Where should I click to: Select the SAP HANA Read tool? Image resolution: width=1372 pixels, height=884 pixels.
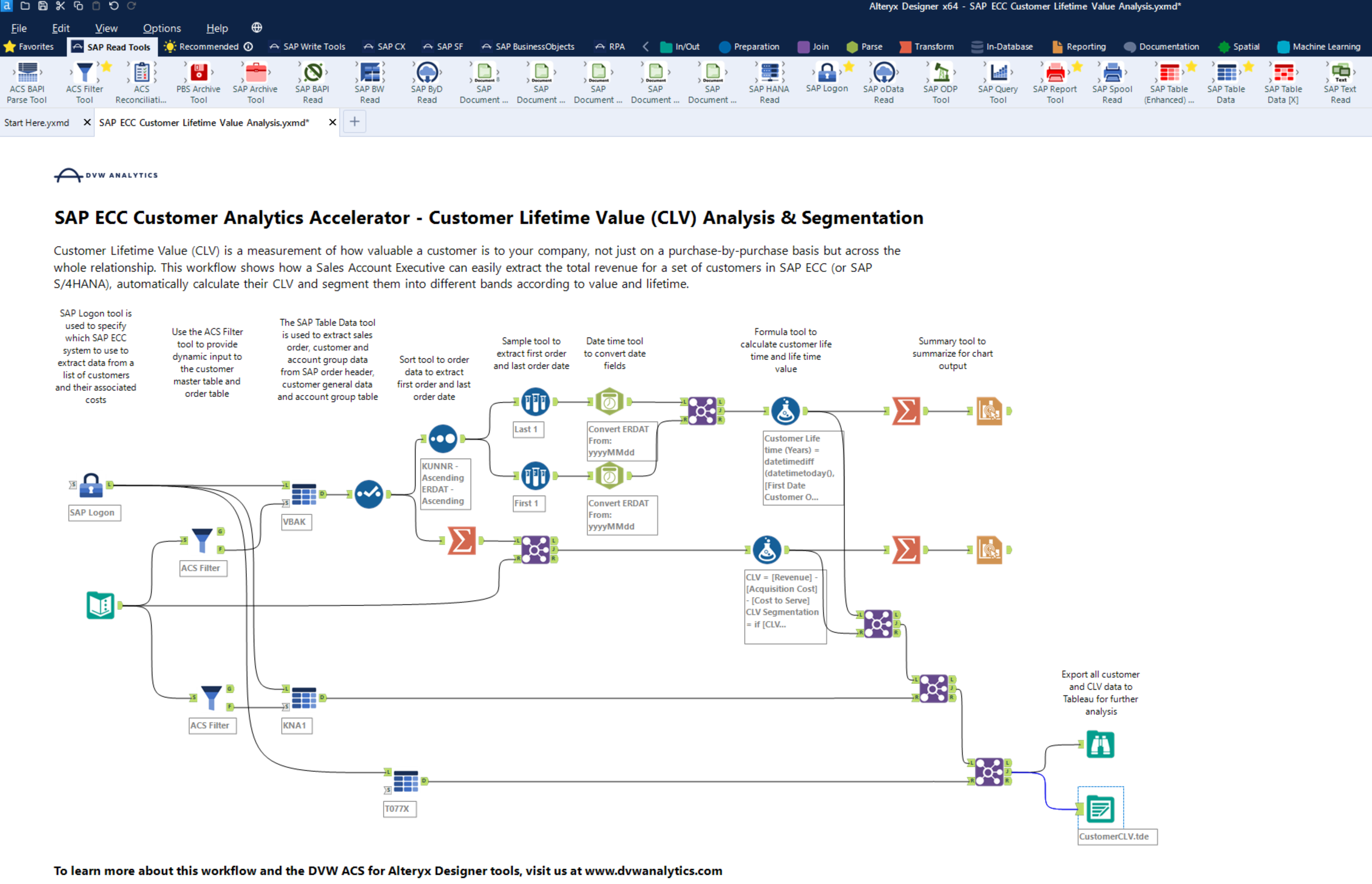[x=769, y=80]
